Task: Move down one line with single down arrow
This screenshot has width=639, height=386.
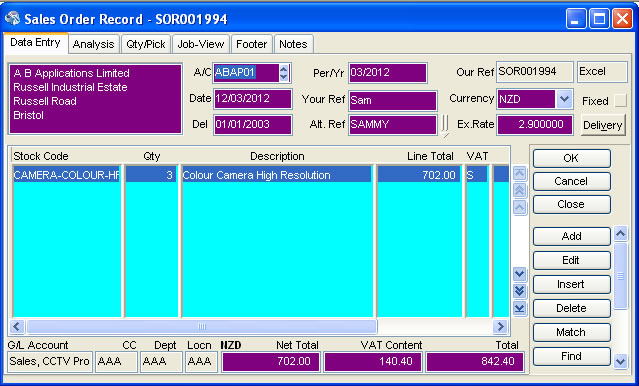Action: click(x=519, y=274)
